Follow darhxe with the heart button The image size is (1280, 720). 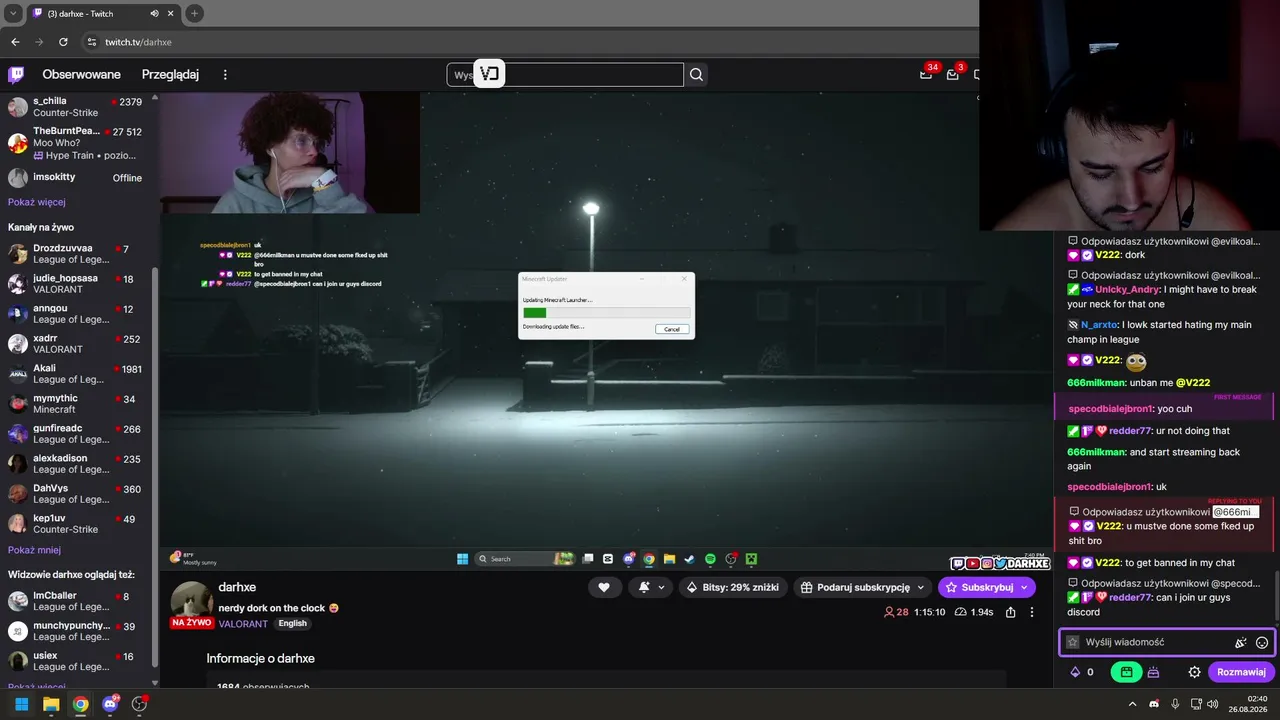point(603,587)
